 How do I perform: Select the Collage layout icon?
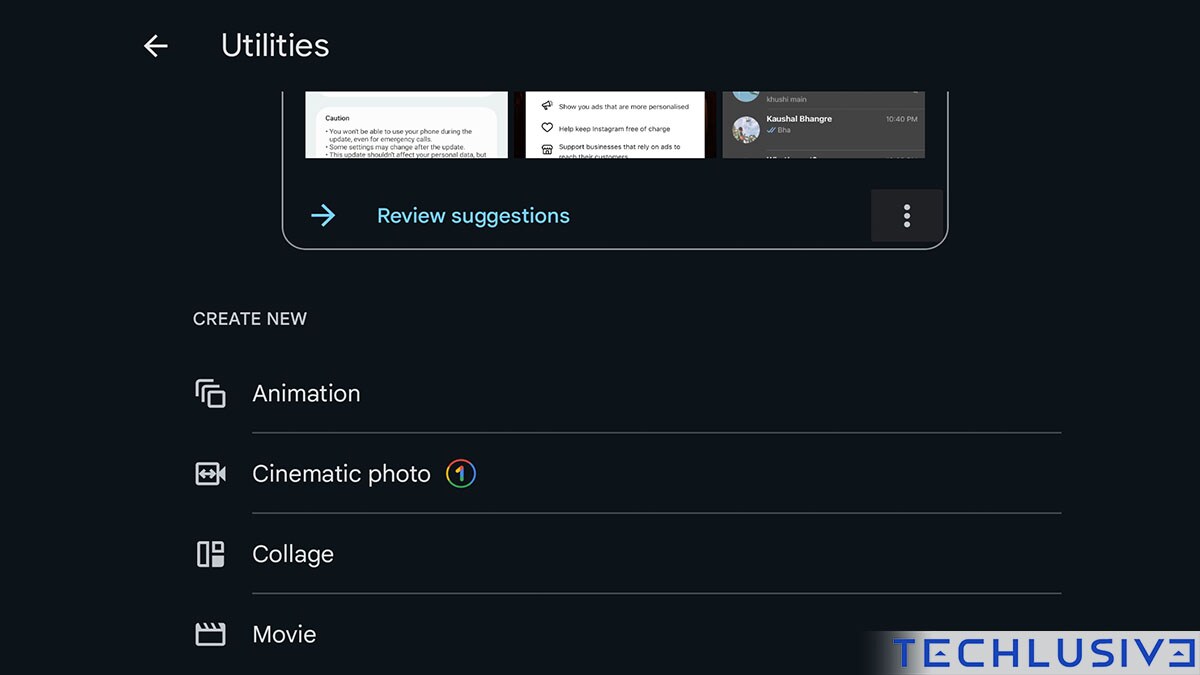click(x=210, y=554)
